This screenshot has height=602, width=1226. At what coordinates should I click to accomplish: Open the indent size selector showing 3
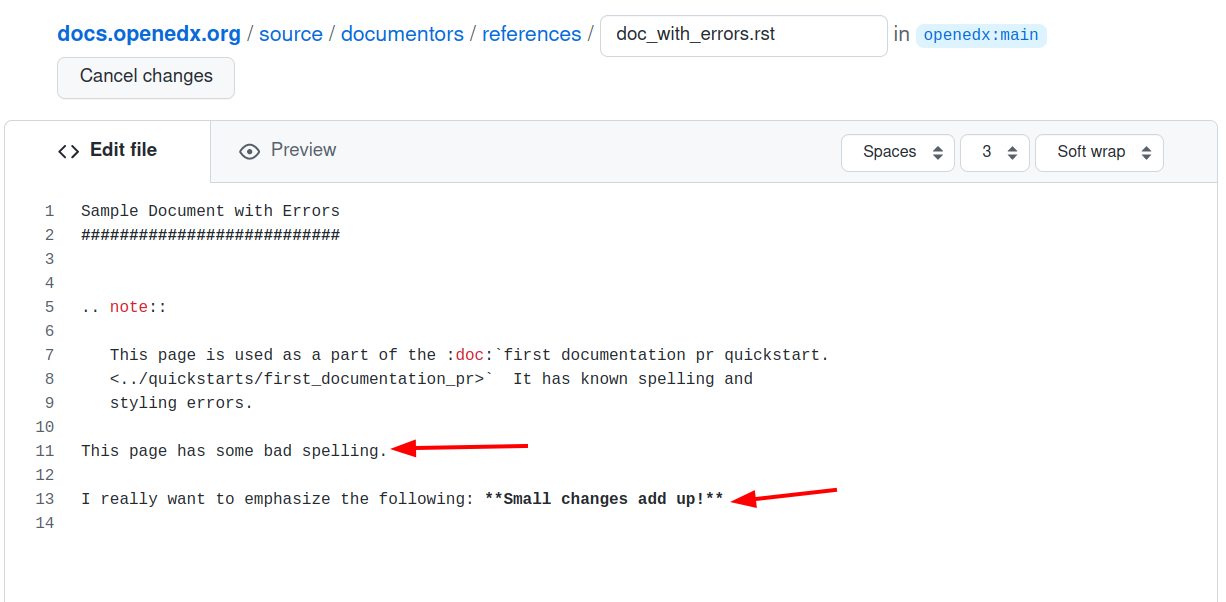coord(994,152)
